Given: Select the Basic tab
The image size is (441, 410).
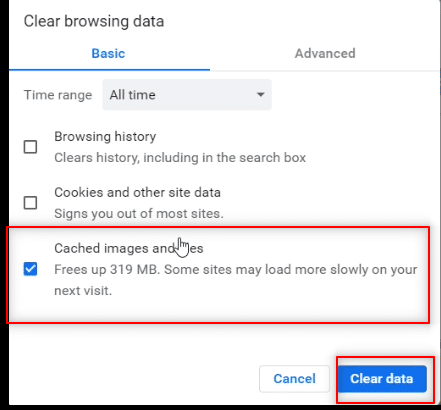Looking at the screenshot, I should (108, 53).
